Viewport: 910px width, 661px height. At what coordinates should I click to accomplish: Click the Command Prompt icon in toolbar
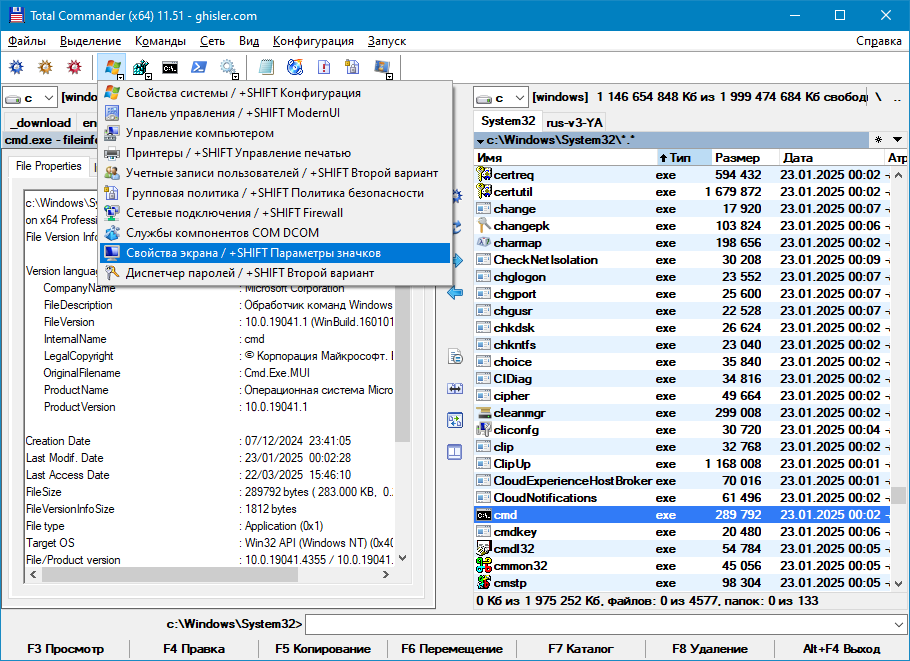point(171,68)
